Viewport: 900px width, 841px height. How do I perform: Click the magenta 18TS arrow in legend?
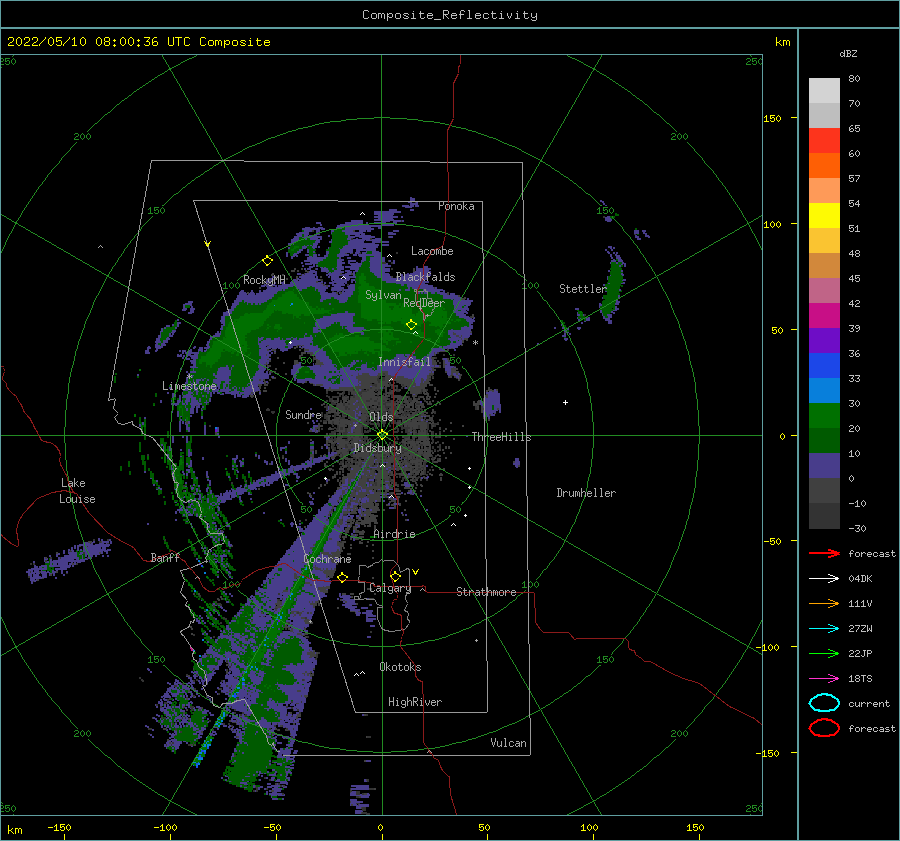[x=824, y=679]
